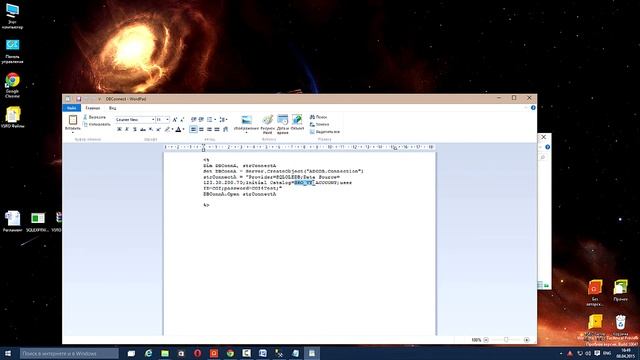Click the taskbar clock showing date

(626, 353)
